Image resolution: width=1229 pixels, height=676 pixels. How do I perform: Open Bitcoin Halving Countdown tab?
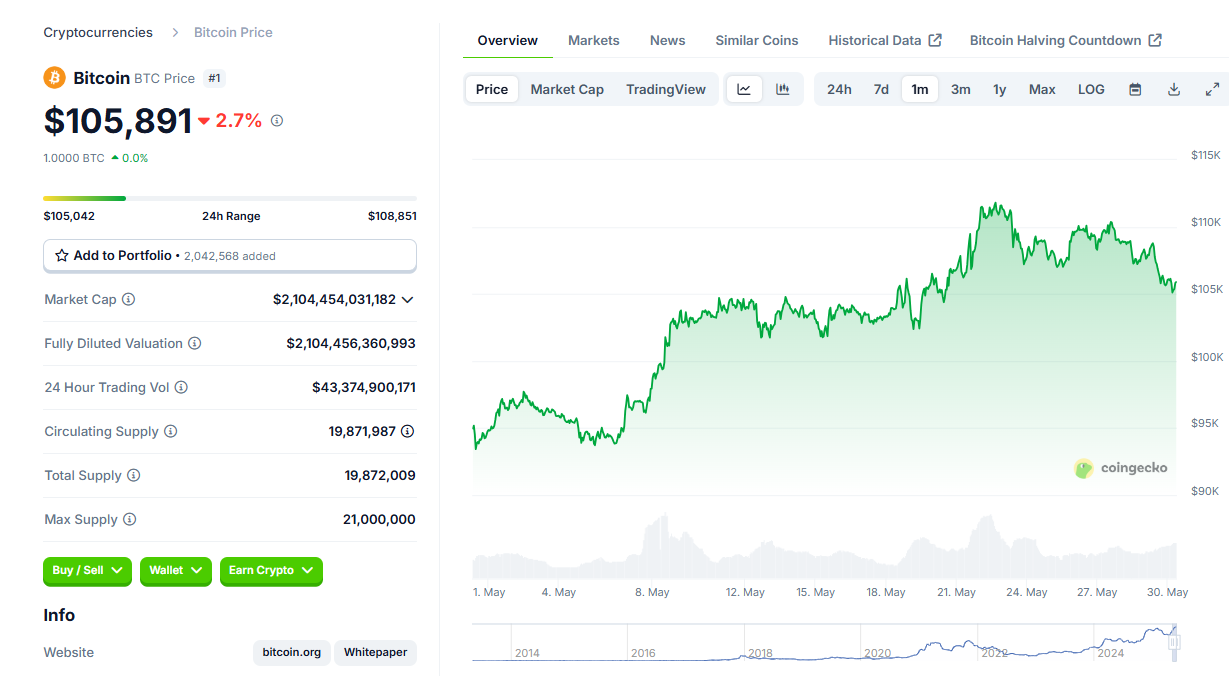click(x=1066, y=40)
